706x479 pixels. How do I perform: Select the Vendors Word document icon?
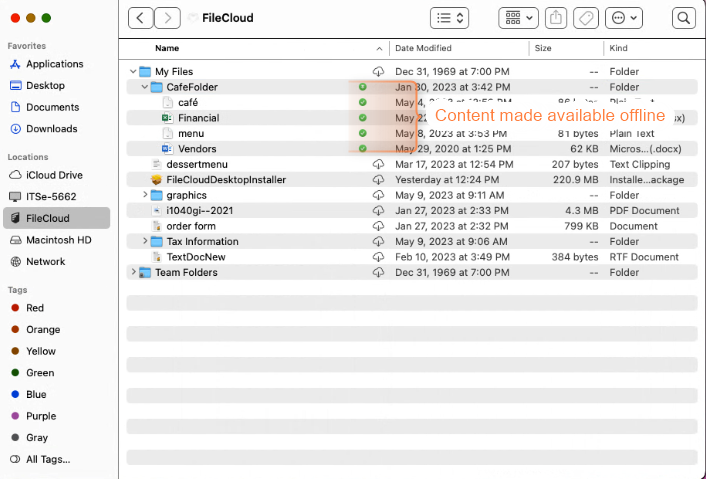(167, 149)
